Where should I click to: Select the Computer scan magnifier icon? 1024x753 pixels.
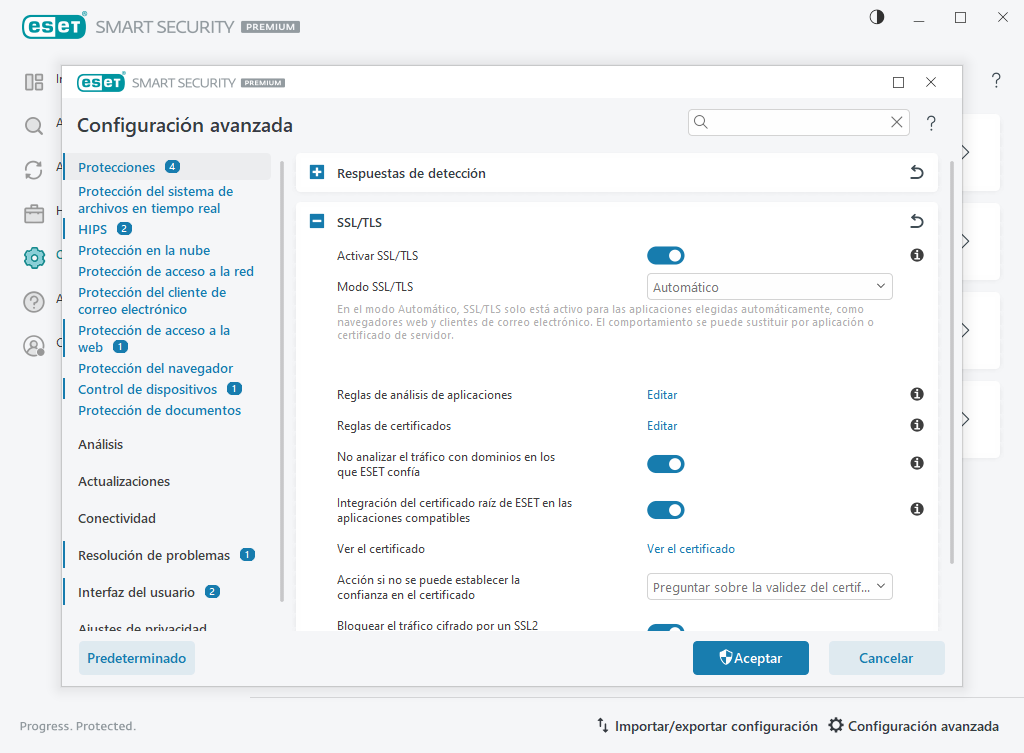pos(34,127)
